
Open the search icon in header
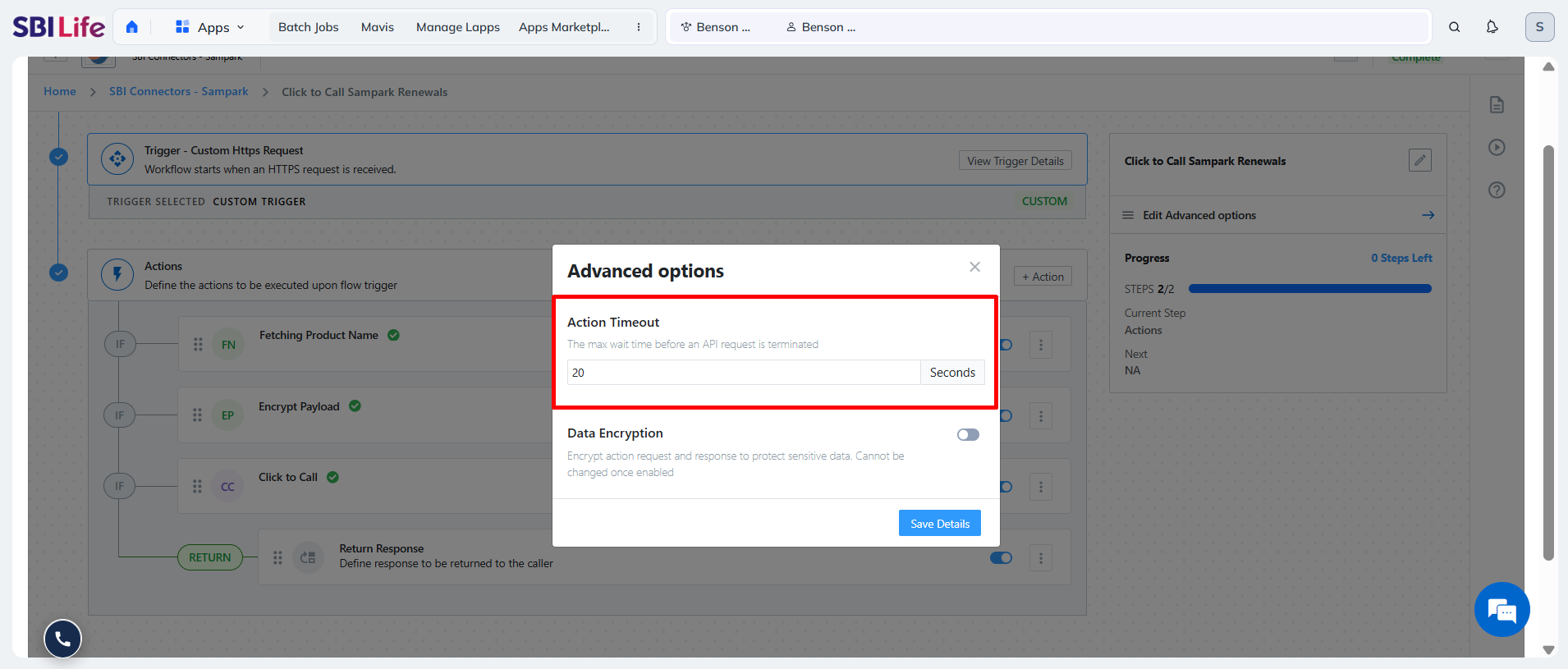pyautogui.click(x=1454, y=27)
